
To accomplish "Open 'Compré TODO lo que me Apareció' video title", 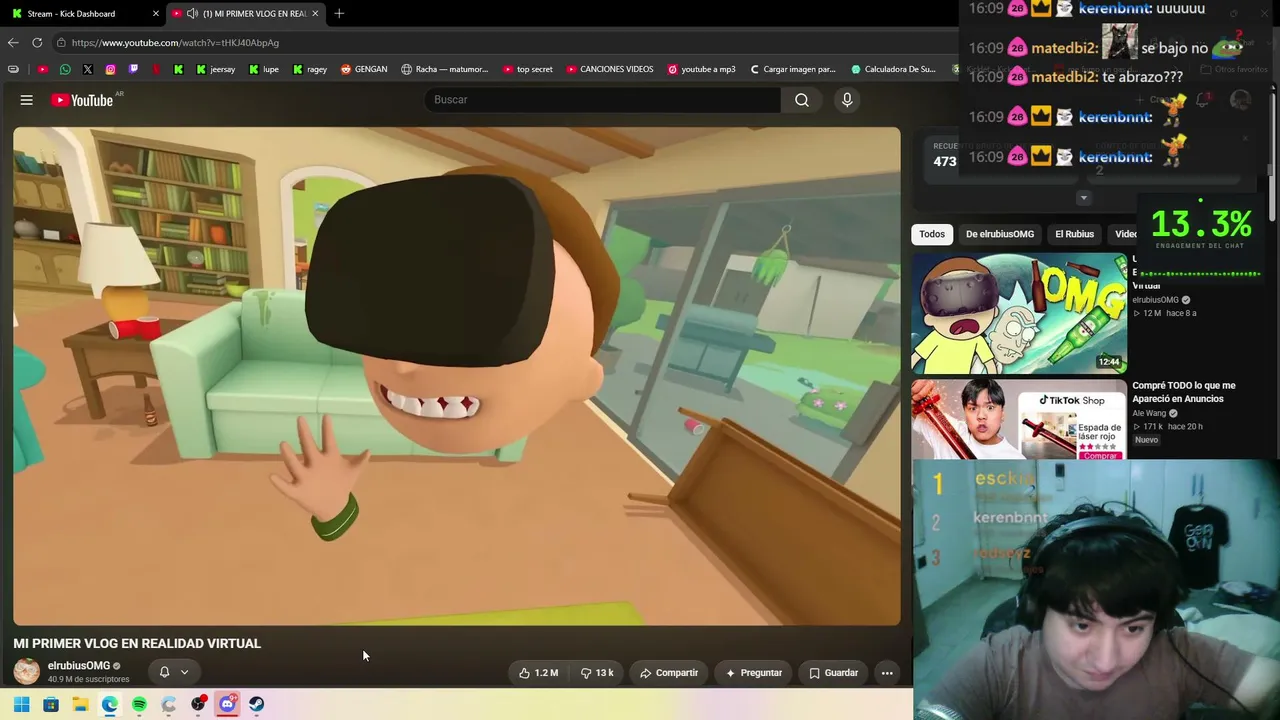I will [x=1184, y=392].
